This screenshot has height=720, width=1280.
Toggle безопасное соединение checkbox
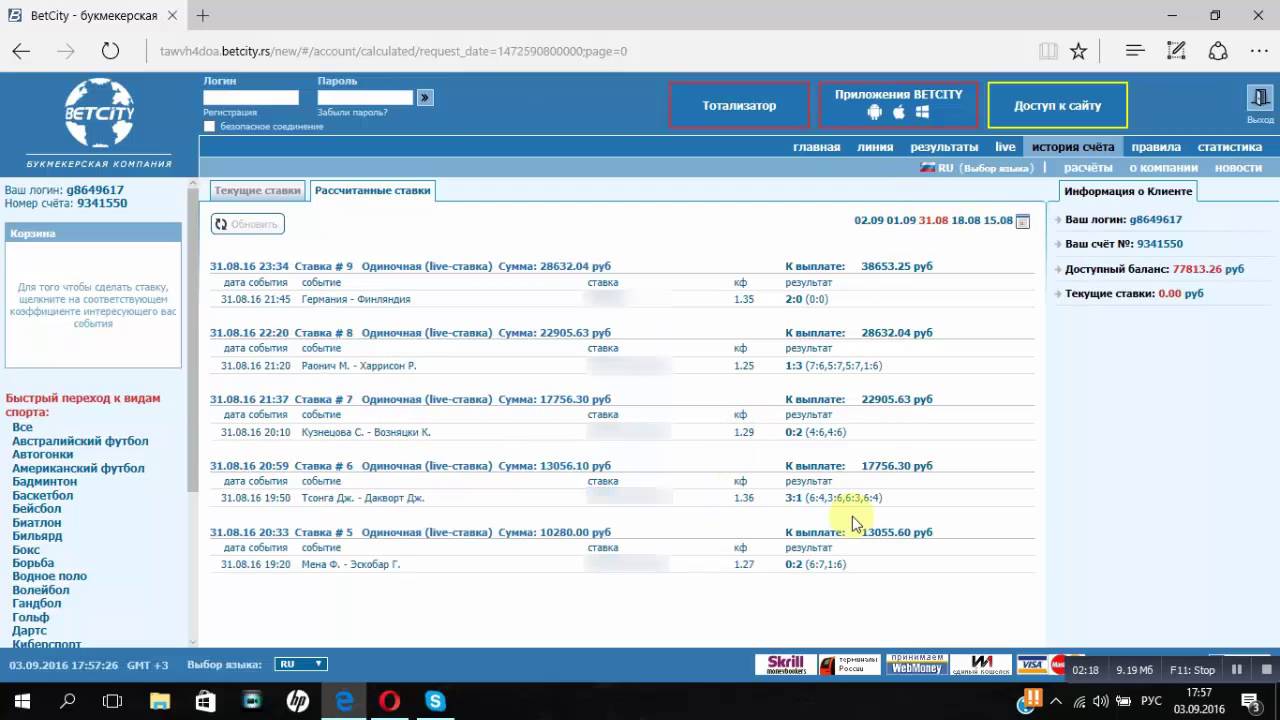pos(209,127)
